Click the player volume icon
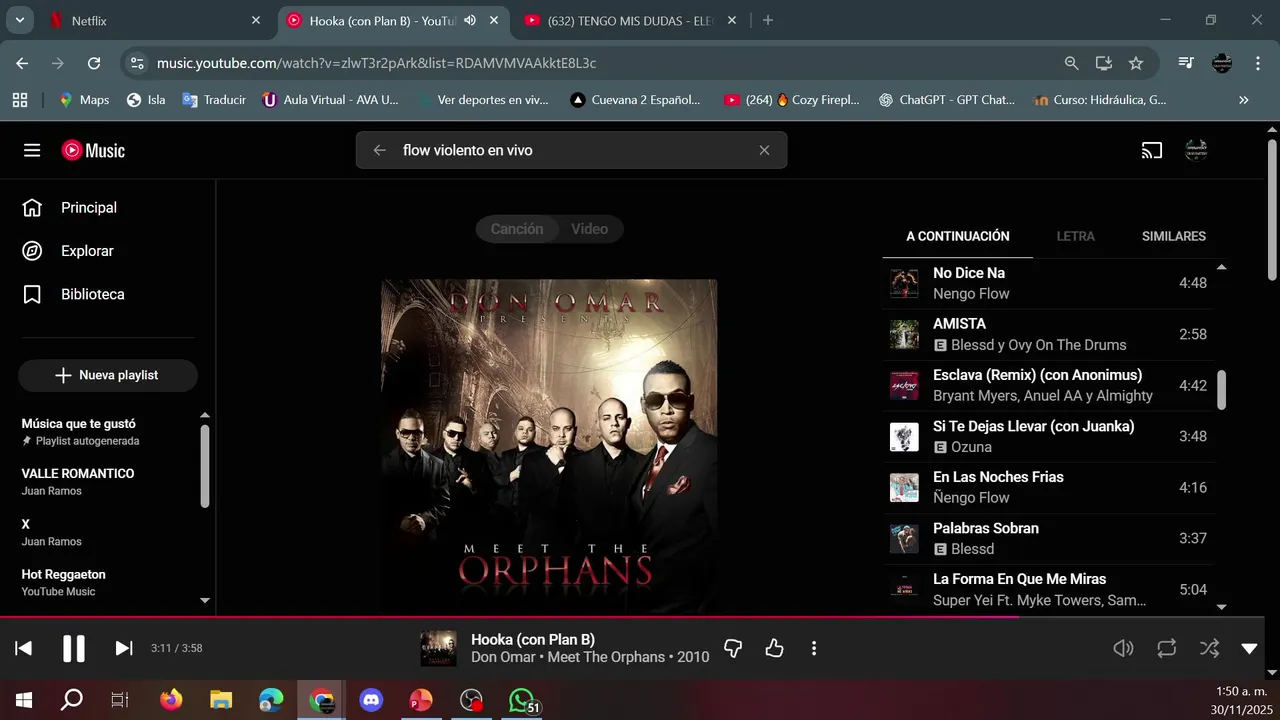The width and height of the screenshot is (1280, 720). click(x=1124, y=648)
